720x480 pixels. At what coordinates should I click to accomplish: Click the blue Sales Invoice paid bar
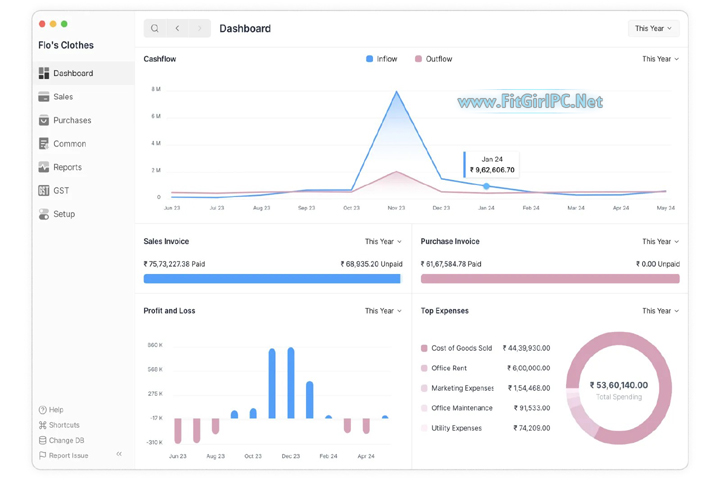pyautogui.click(x=271, y=279)
